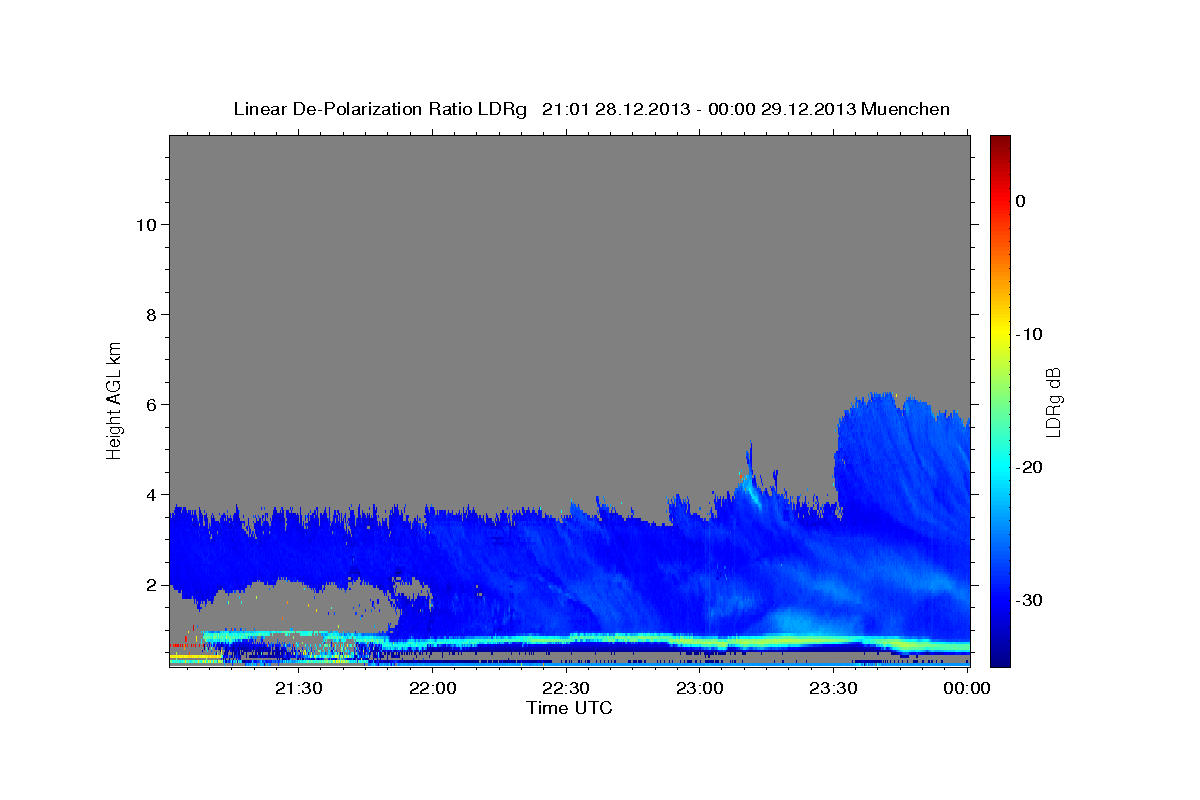Click the colorbar value -30 label
This screenshot has width=1200, height=800.
coord(1030,600)
